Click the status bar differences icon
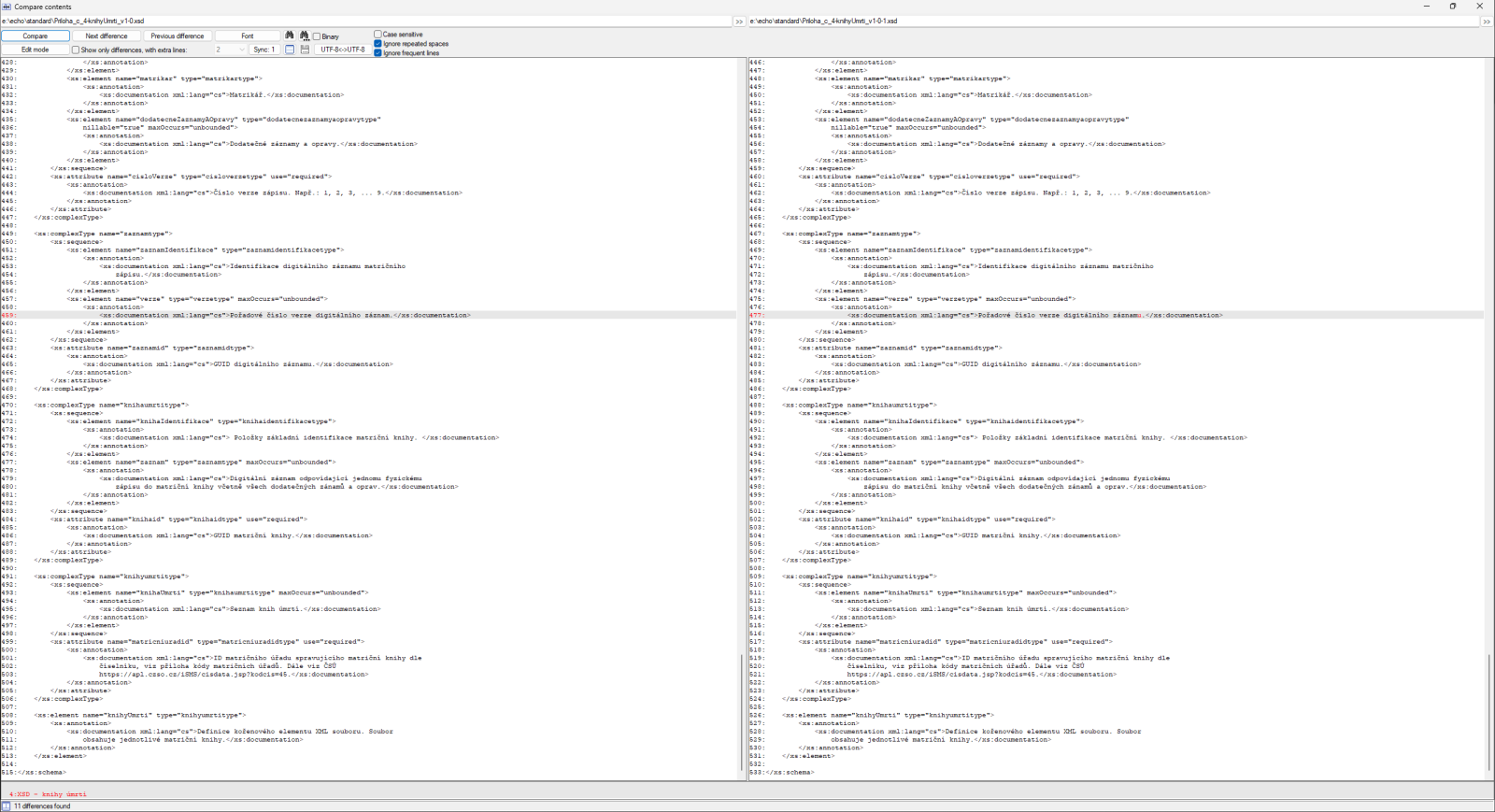The width and height of the screenshot is (1495, 812). point(6,805)
